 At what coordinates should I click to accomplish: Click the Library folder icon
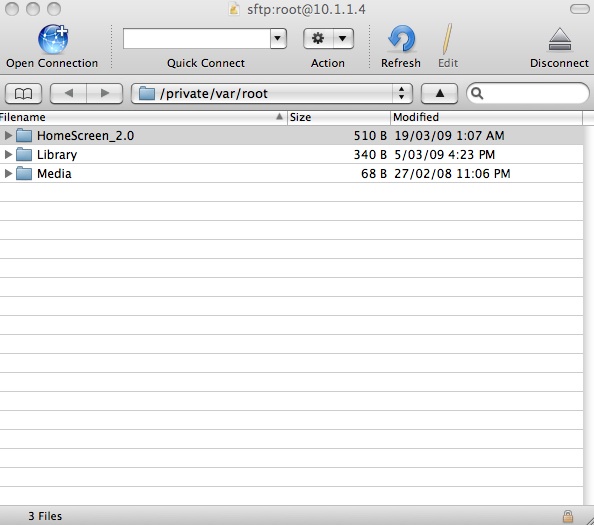[24, 154]
